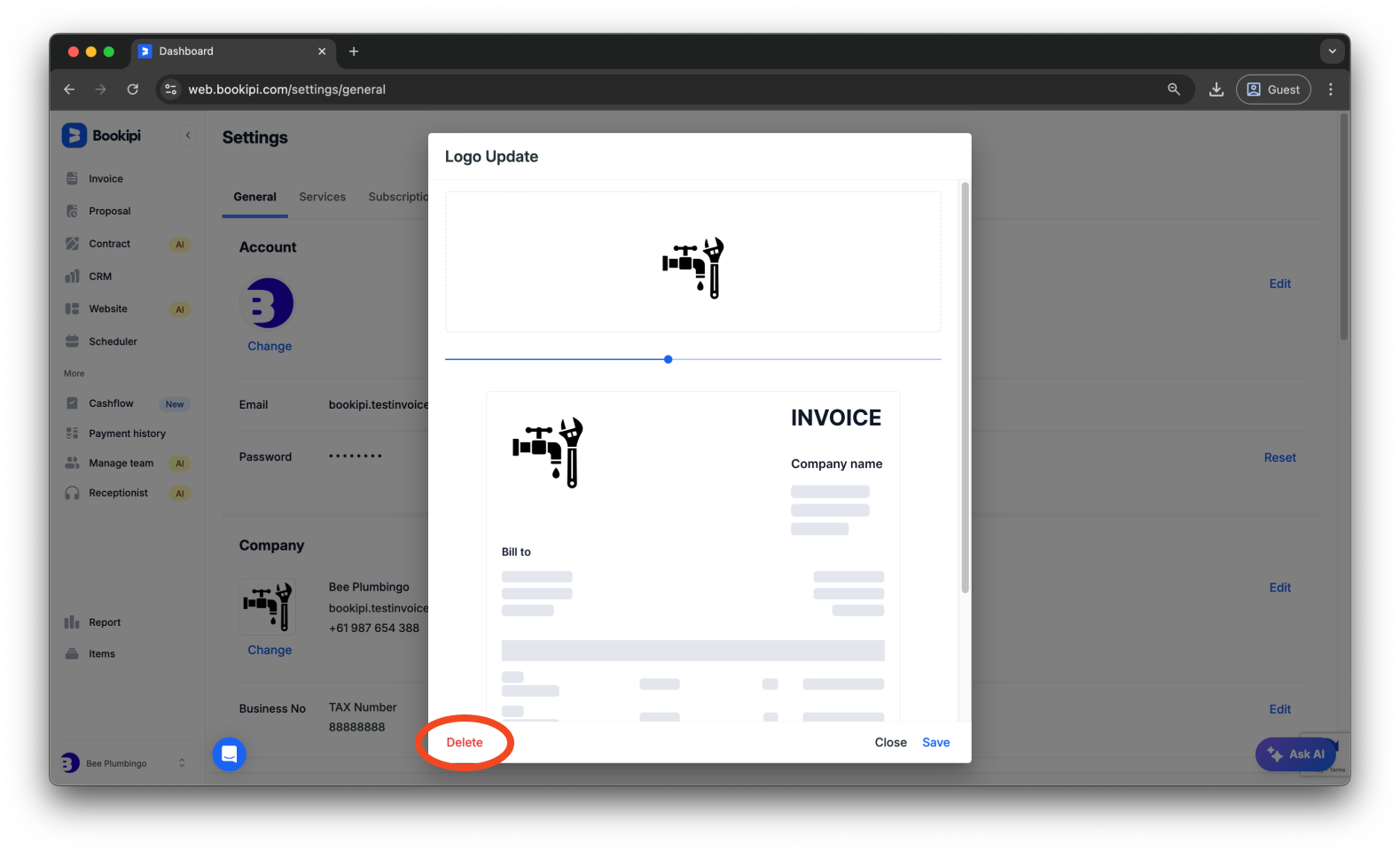Click the Bookipi logo in sidebar
The width and height of the screenshot is (1400, 851).
[101, 136]
